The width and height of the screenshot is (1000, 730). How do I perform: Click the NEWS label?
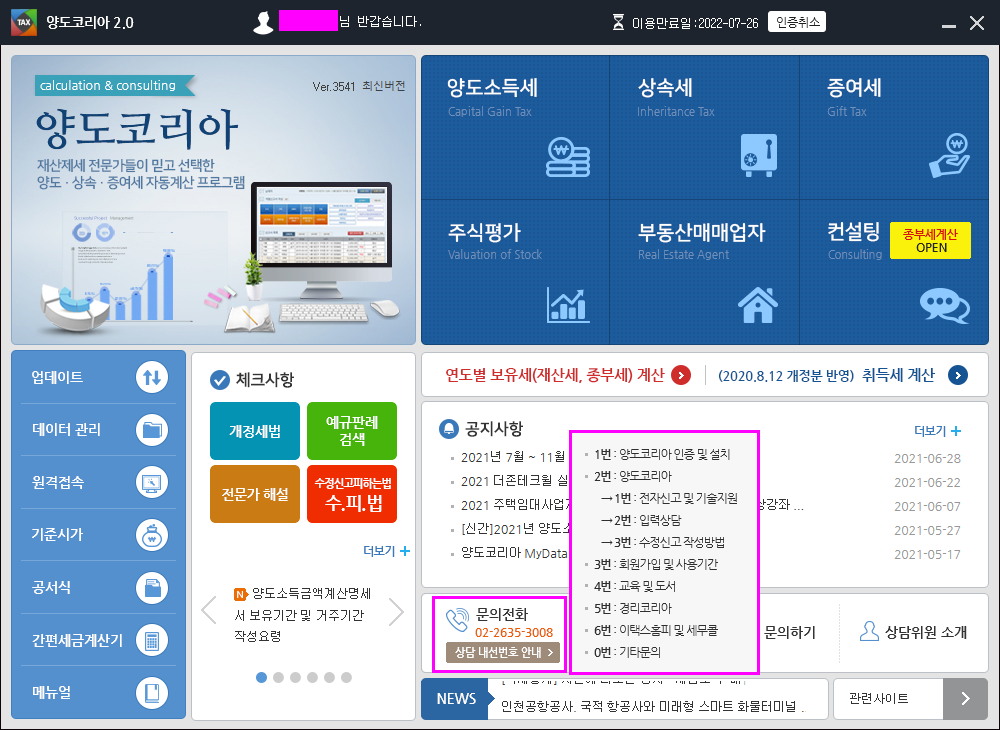456,699
